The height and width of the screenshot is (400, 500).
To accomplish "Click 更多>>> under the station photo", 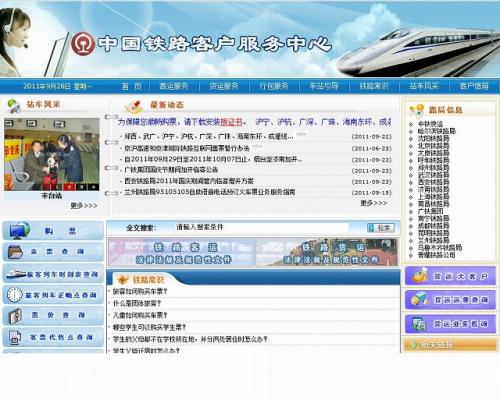I will [84, 206].
